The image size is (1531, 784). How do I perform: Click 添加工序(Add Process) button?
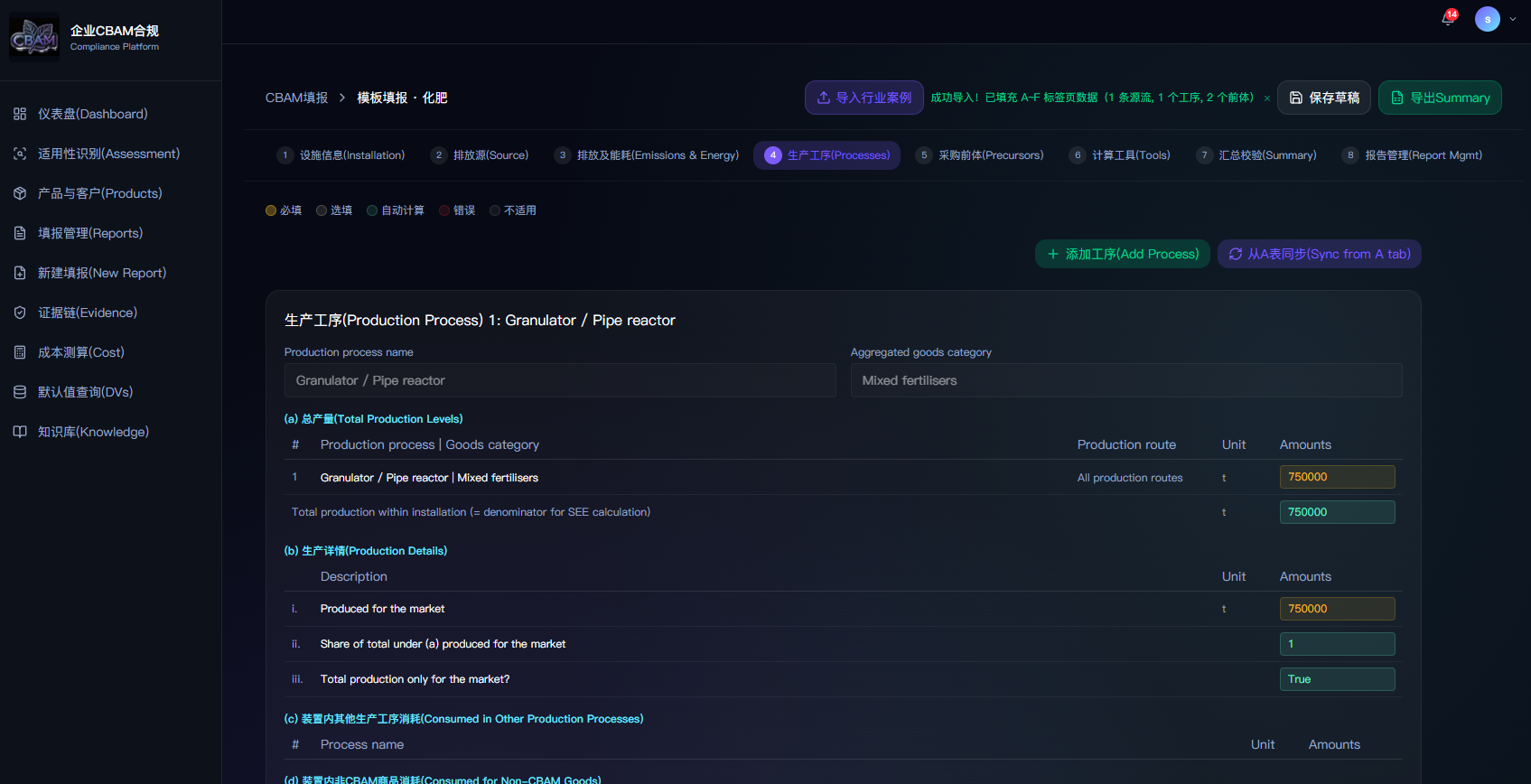(x=1123, y=254)
